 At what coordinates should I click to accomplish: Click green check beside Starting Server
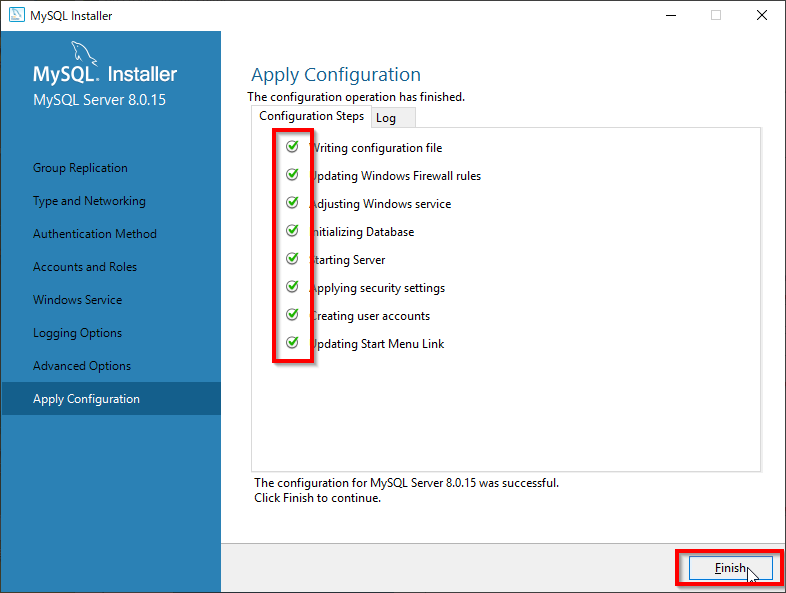(x=292, y=259)
